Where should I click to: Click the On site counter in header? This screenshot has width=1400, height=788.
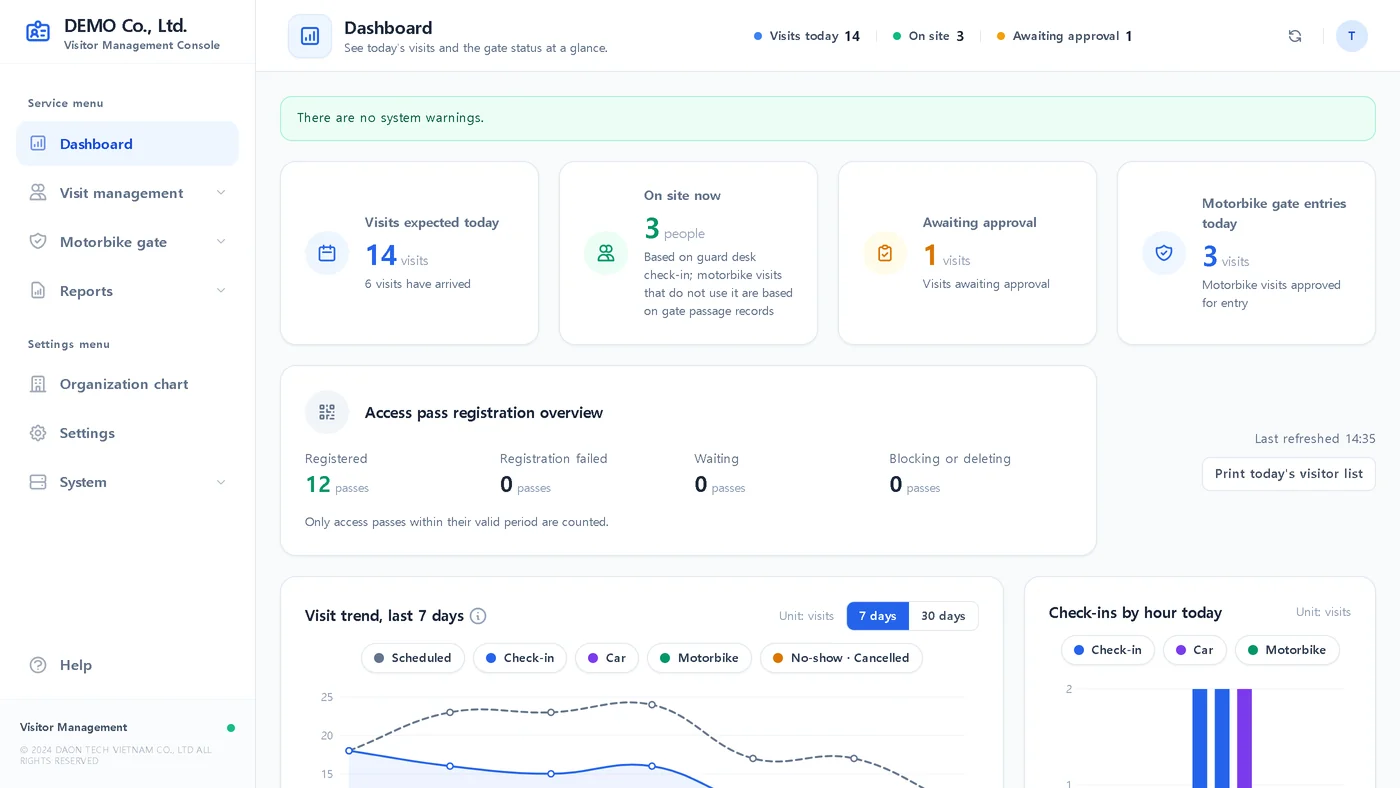click(x=929, y=36)
